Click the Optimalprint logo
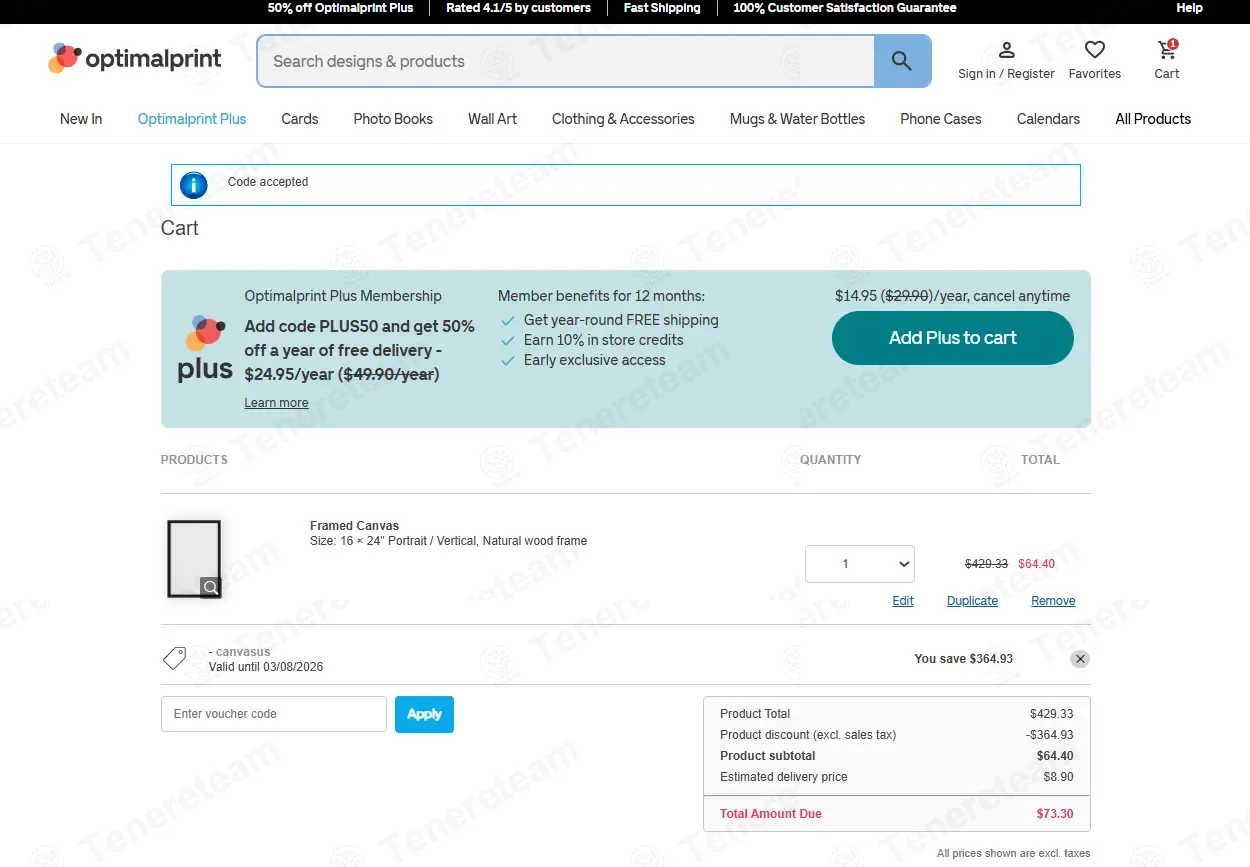This screenshot has height=867, width=1250. click(135, 60)
